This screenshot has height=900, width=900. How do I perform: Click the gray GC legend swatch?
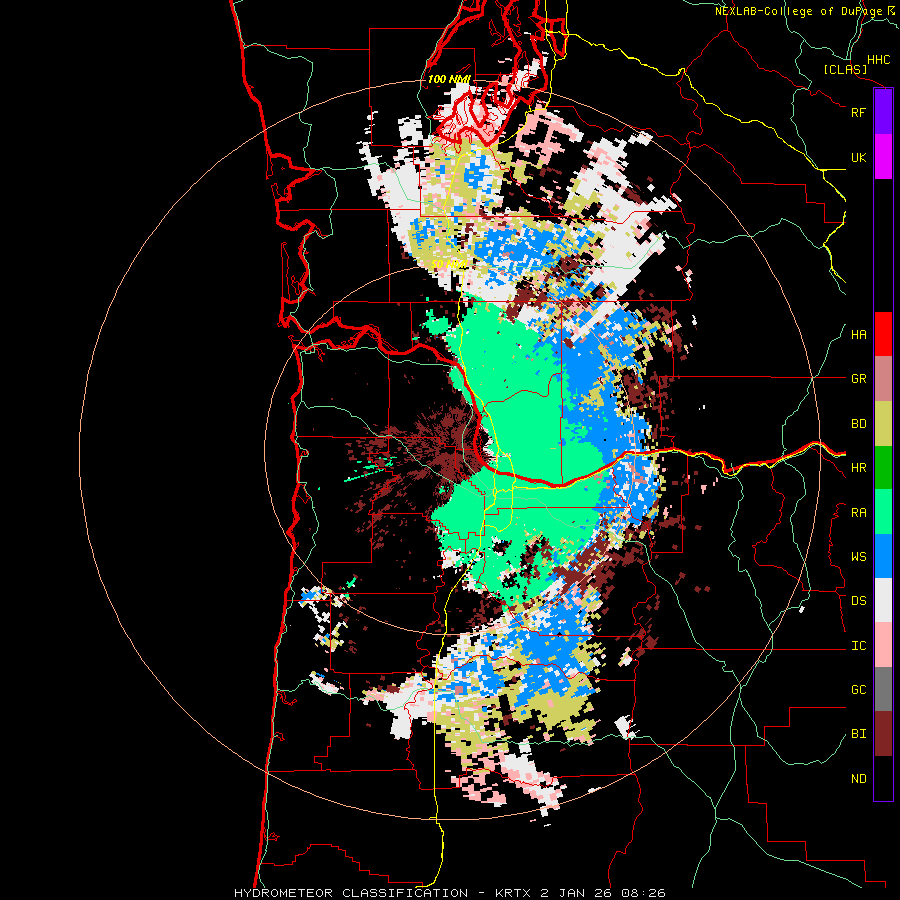tap(883, 689)
